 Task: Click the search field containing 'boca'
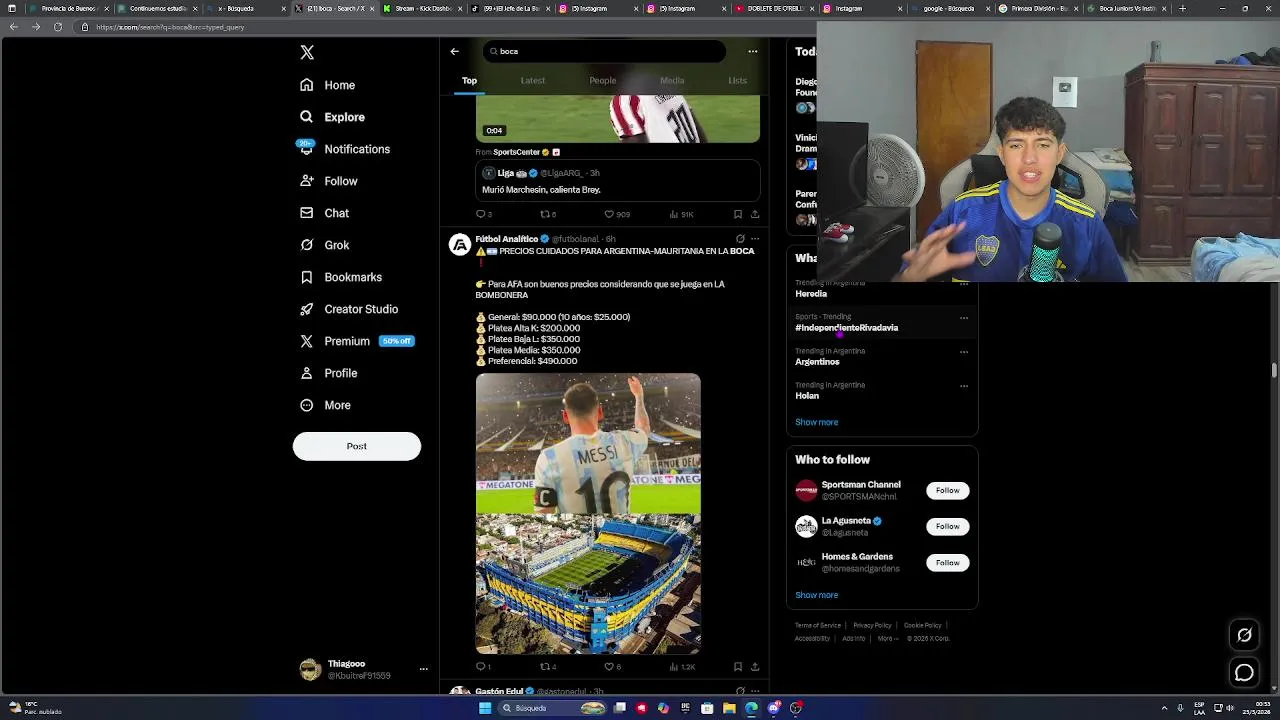click(605, 51)
